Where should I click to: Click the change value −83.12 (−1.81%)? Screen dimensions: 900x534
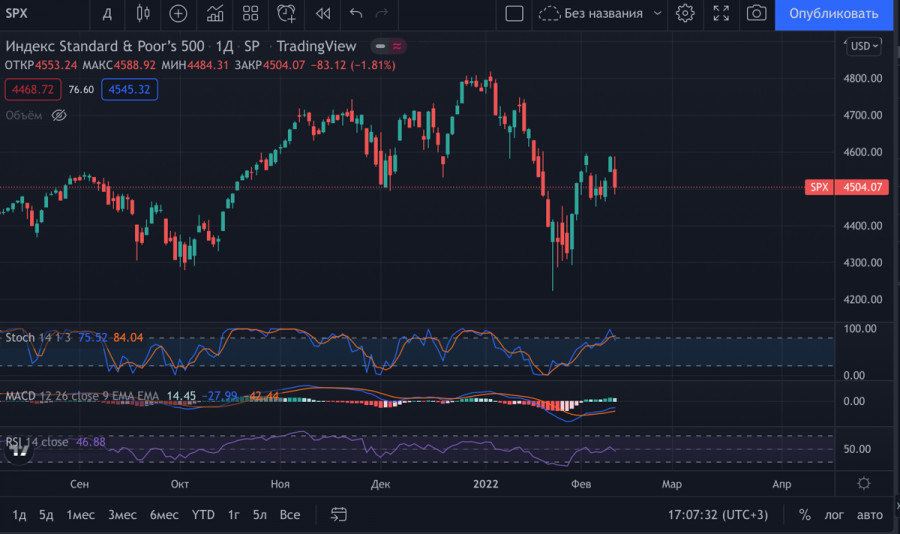click(x=353, y=65)
